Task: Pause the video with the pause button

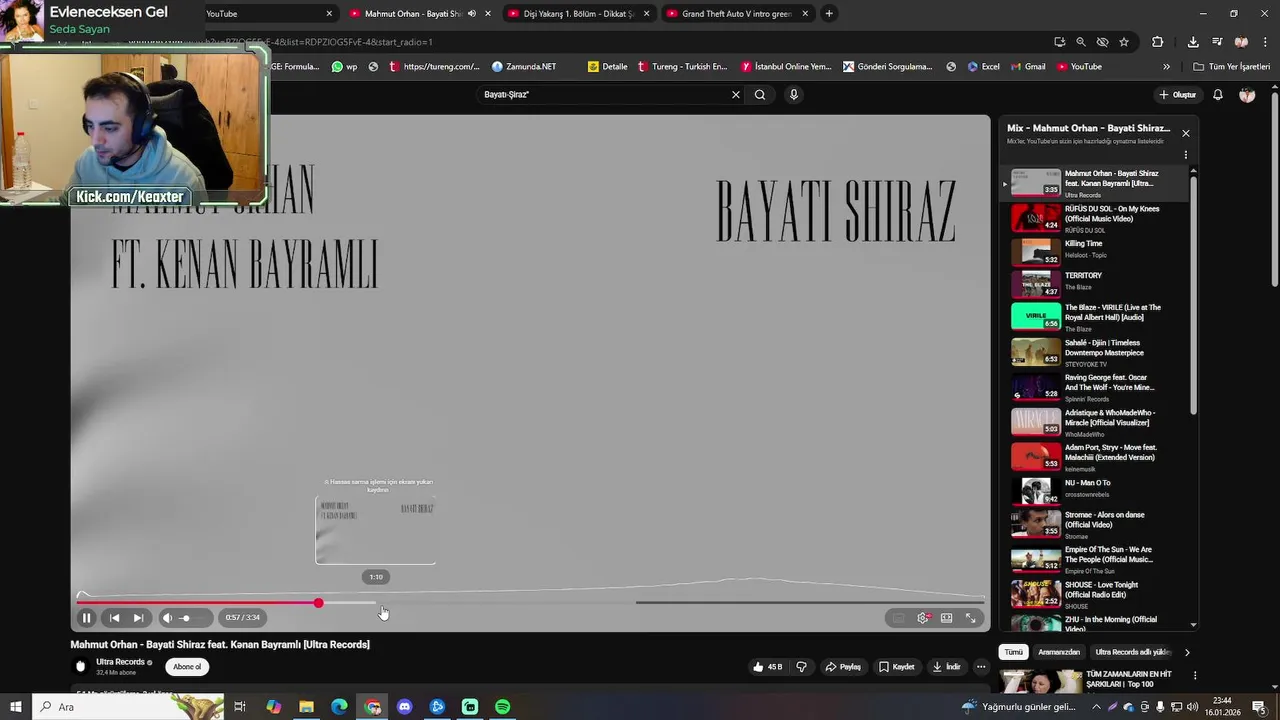Action: pyautogui.click(x=86, y=618)
